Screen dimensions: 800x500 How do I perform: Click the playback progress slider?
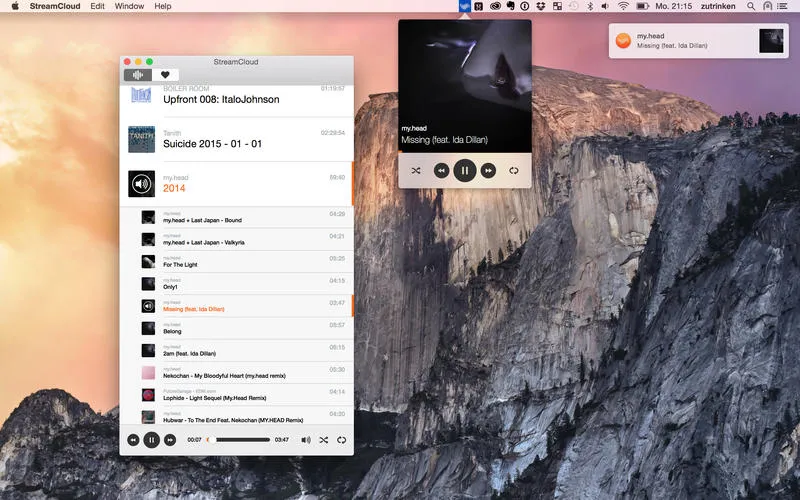[240, 440]
